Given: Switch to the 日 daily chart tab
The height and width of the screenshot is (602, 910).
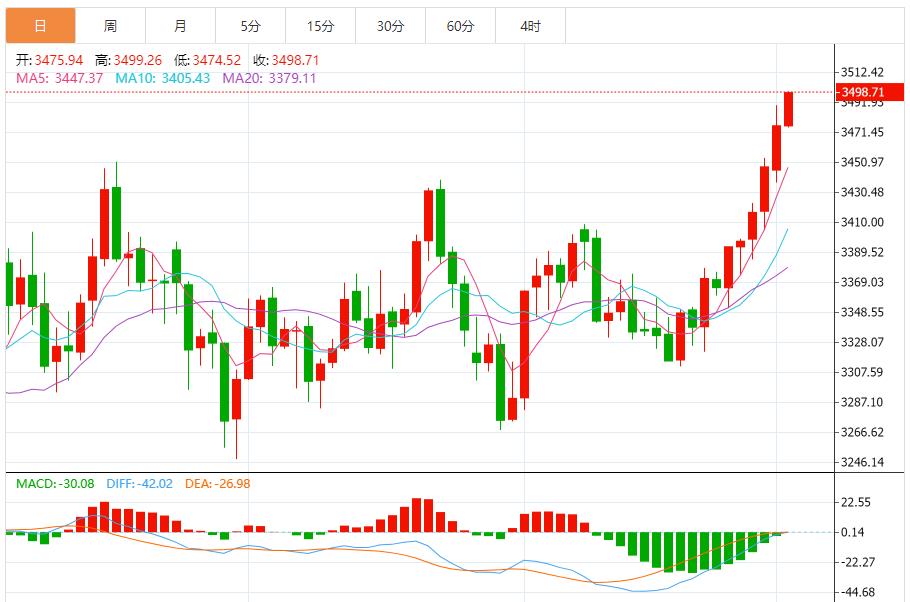Looking at the screenshot, I should click(39, 26).
